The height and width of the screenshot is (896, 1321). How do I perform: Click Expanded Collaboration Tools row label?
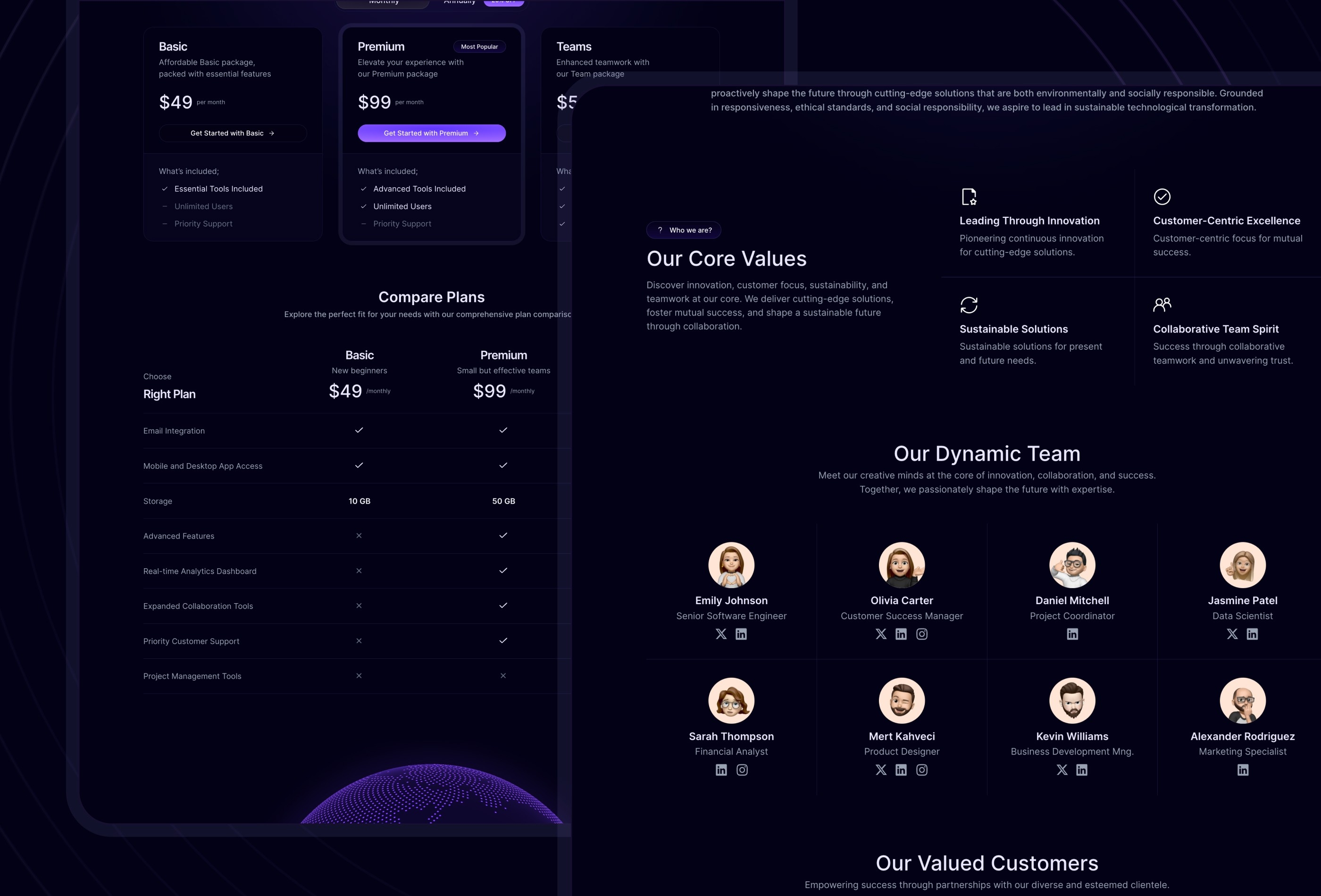click(198, 606)
